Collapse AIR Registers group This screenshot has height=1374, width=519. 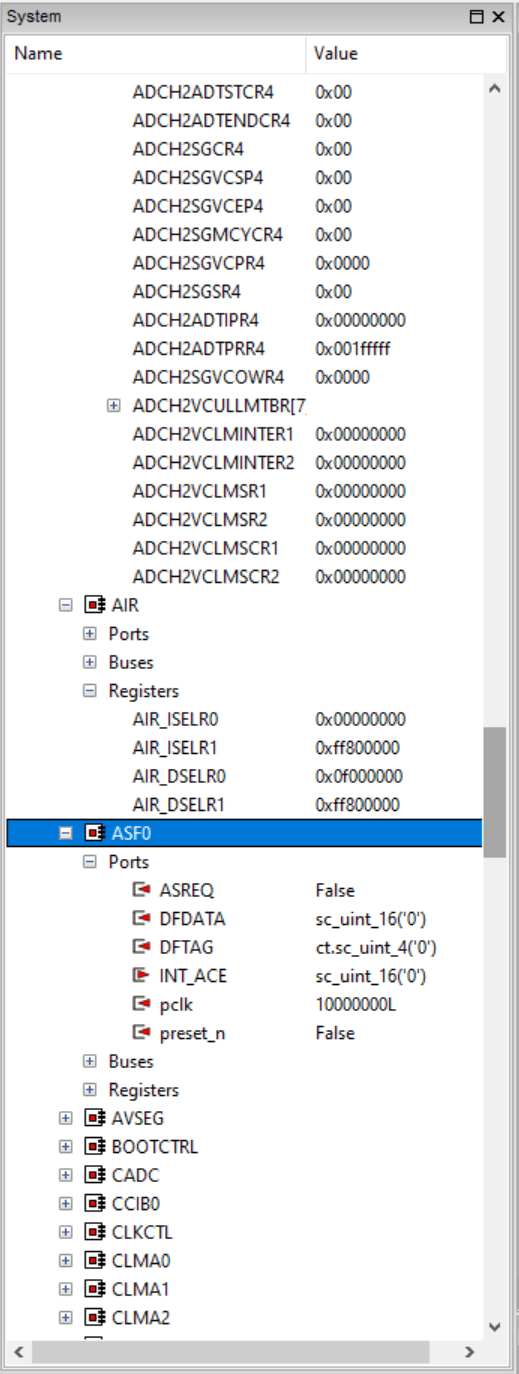pyautogui.click(x=90, y=691)
